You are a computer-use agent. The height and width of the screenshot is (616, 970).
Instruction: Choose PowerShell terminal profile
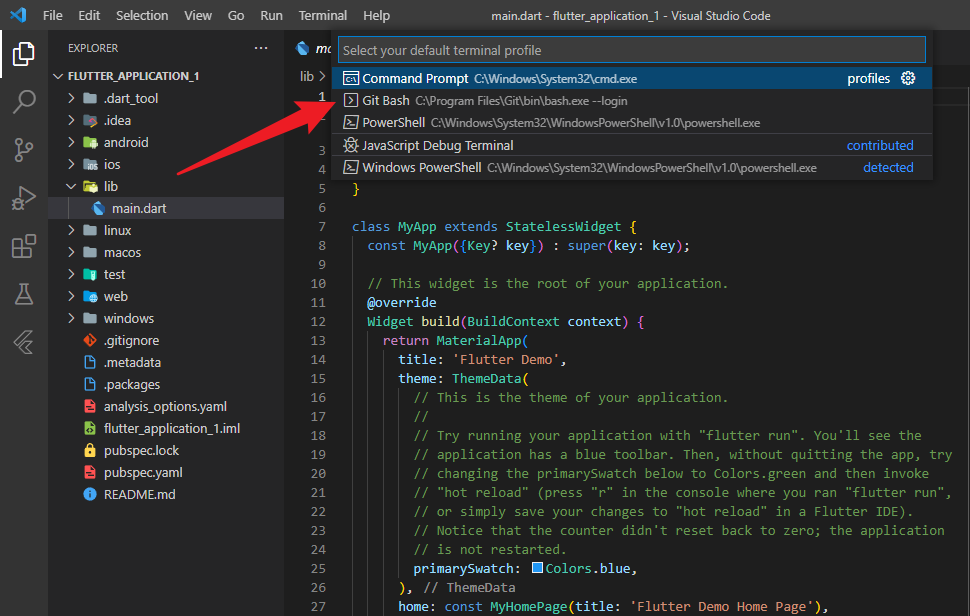[x=632, y=122]
